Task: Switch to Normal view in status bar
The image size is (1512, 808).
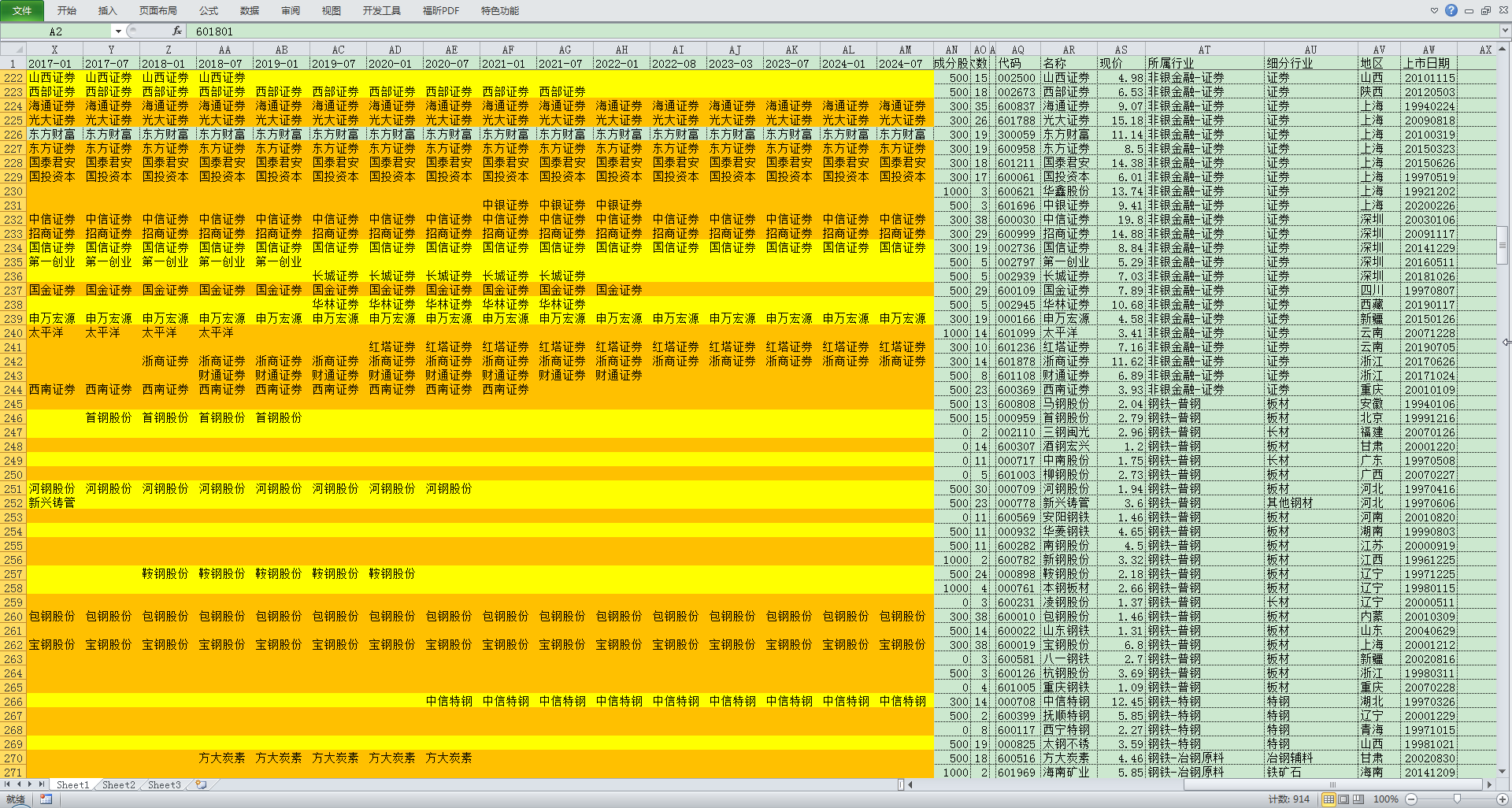Action: click(1329, 799)
